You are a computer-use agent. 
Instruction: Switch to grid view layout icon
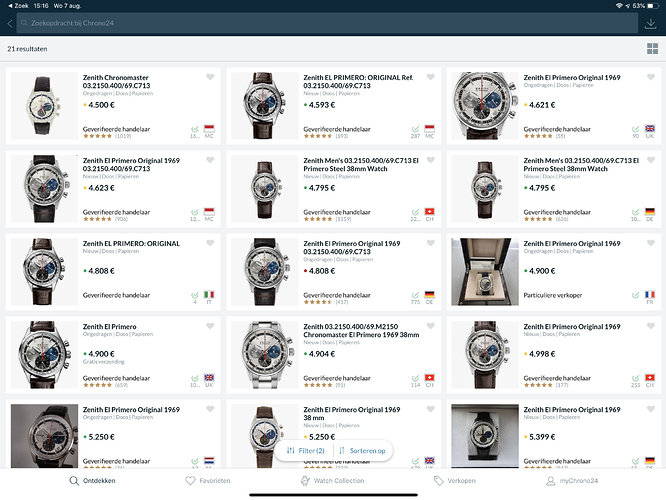[652, 48]
